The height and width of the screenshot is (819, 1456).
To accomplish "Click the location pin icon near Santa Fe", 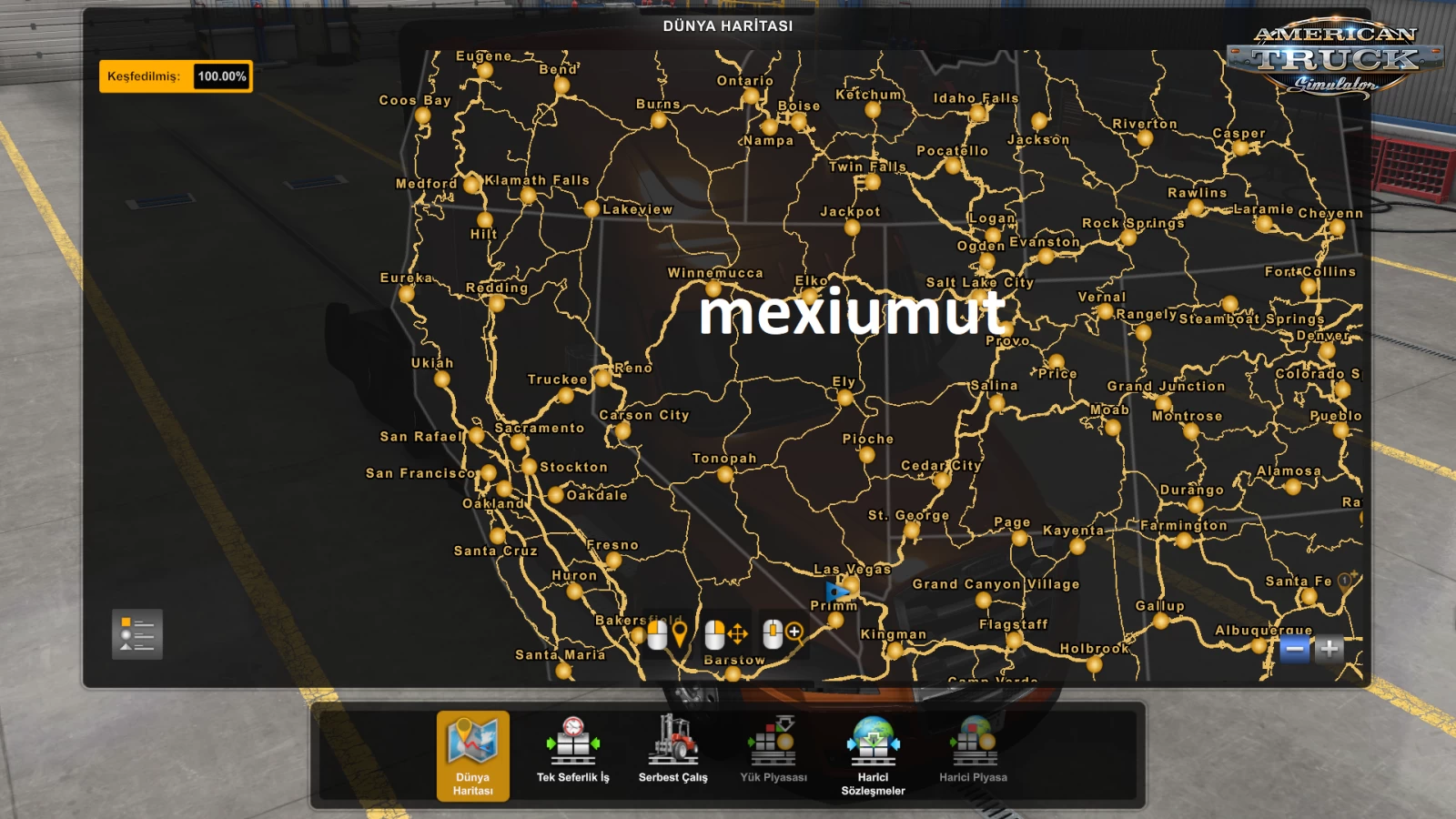I will pyautogui.click(x=1343, y=579).
